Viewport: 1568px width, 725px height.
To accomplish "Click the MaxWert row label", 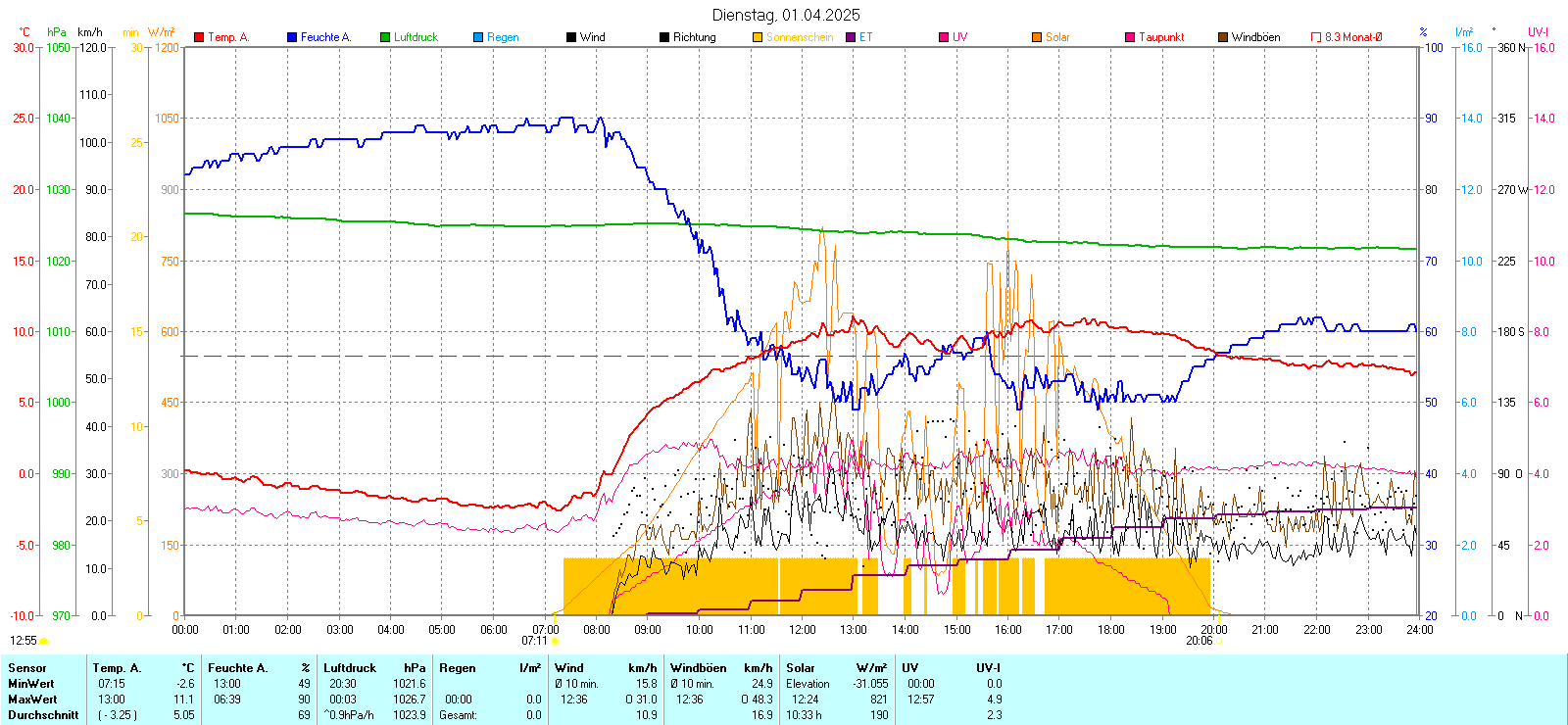I will click(x=32, y=700).
